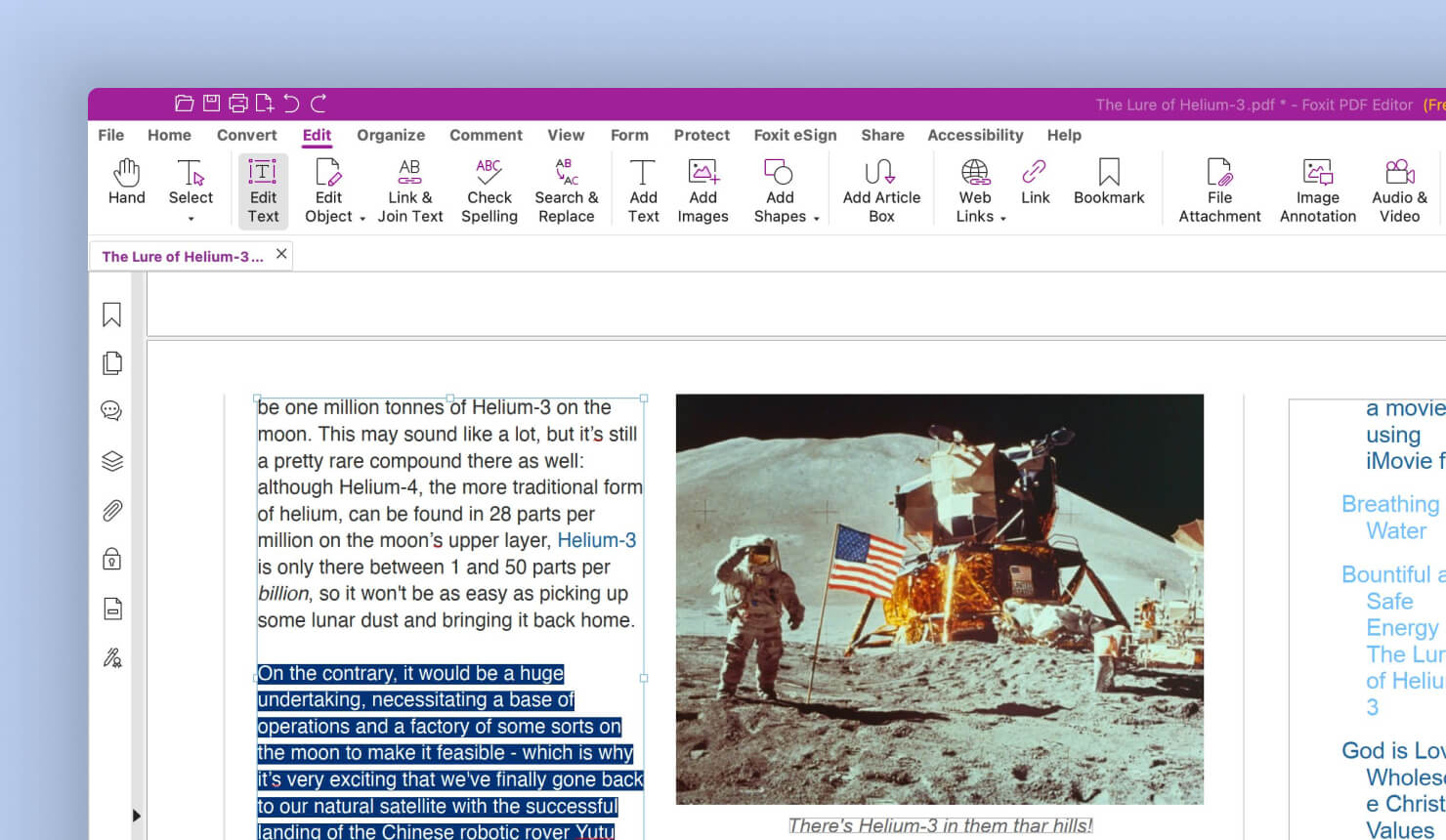Viewport: 1446px width, 840px height.
Task: Click the Breathing Water sidebar link
Action: pos(1390,517)
